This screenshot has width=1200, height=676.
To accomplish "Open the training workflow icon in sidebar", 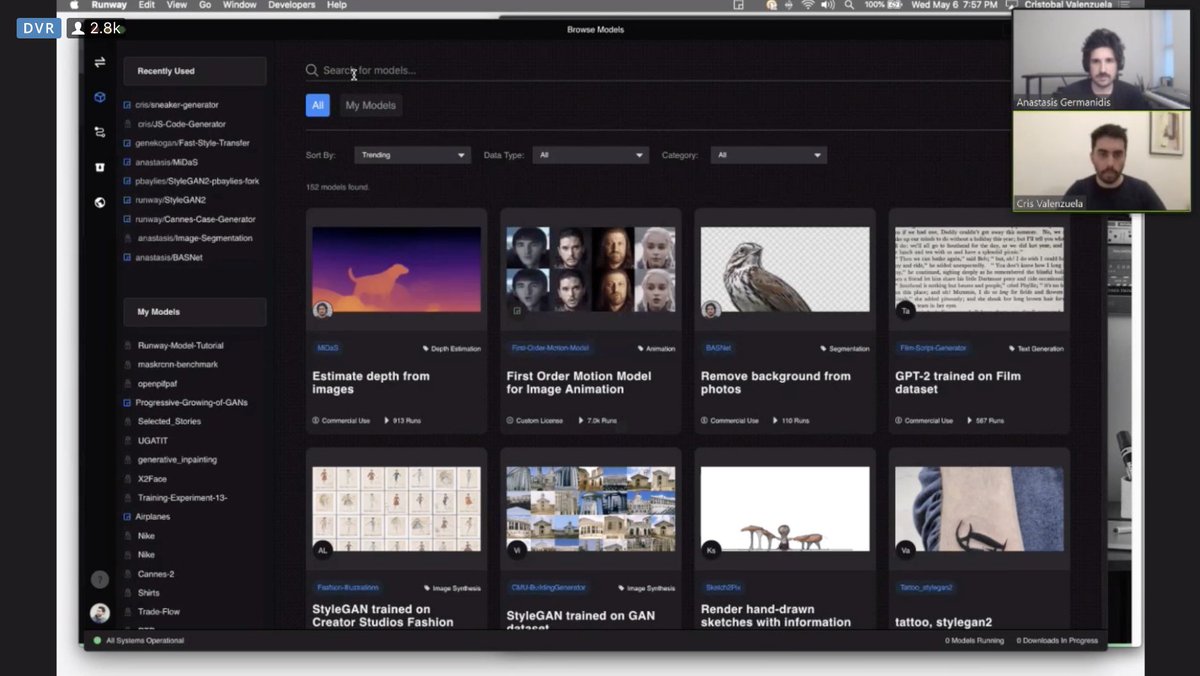I will (100, 132).
